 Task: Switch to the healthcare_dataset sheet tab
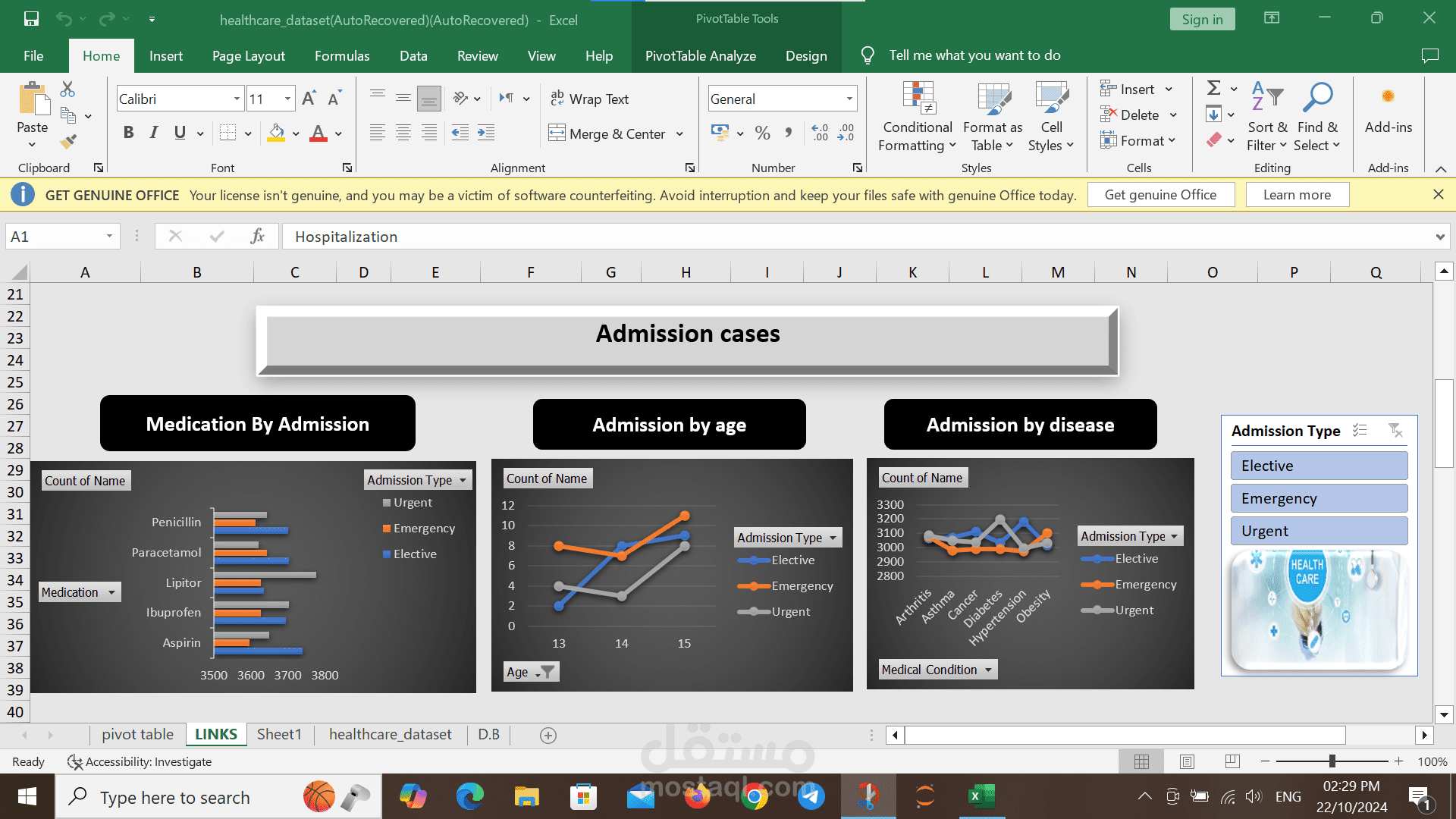390,734
